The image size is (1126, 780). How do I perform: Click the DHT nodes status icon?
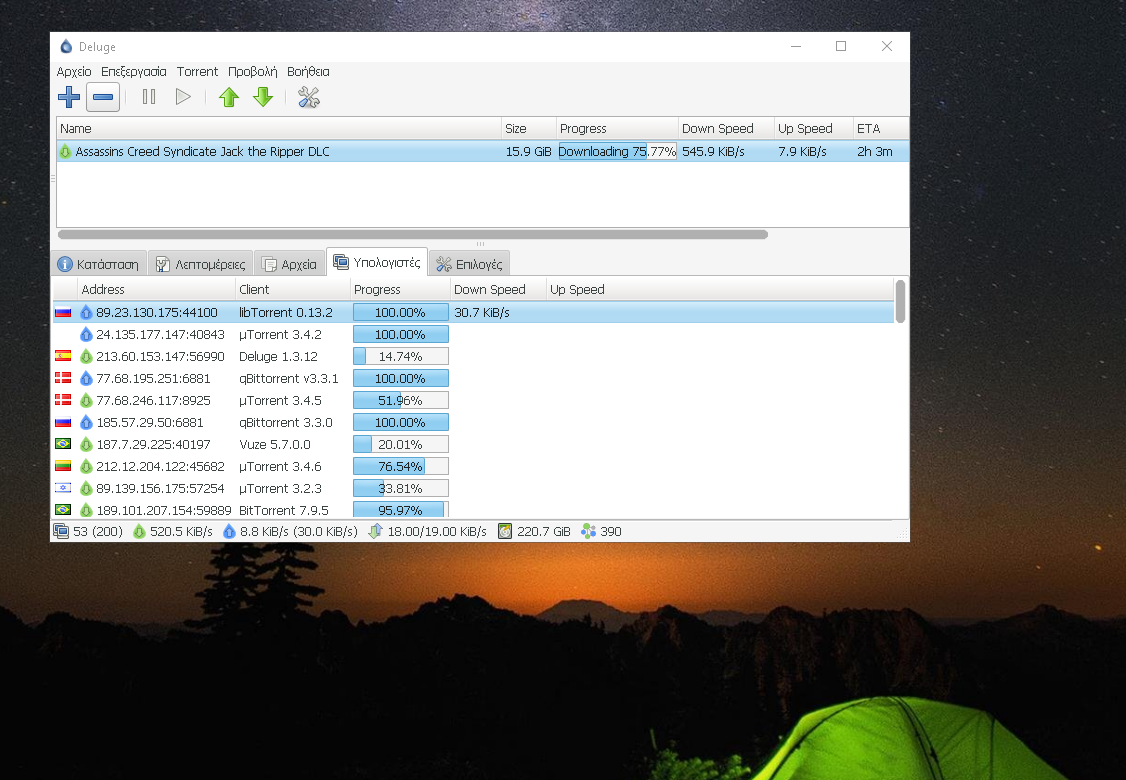[x=588, y=531]
